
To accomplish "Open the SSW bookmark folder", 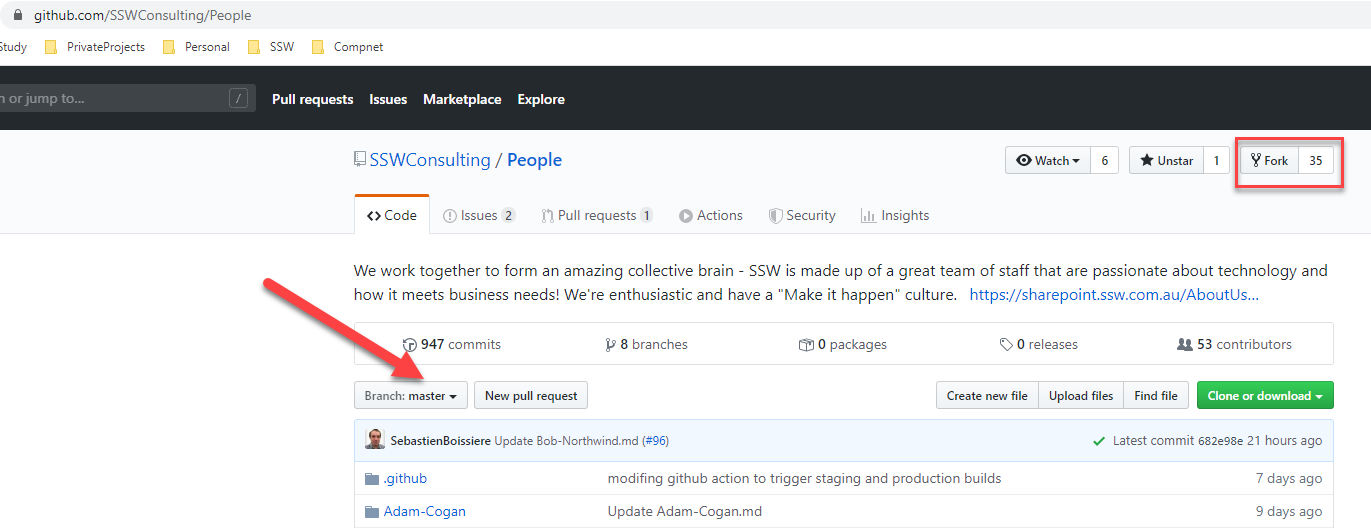I will (x=271, y=47).
